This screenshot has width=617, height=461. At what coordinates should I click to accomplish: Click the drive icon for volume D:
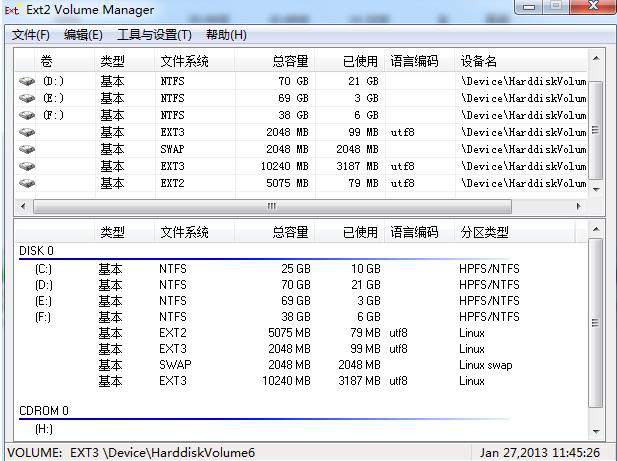pyautogui.click(x=27, y=81)
